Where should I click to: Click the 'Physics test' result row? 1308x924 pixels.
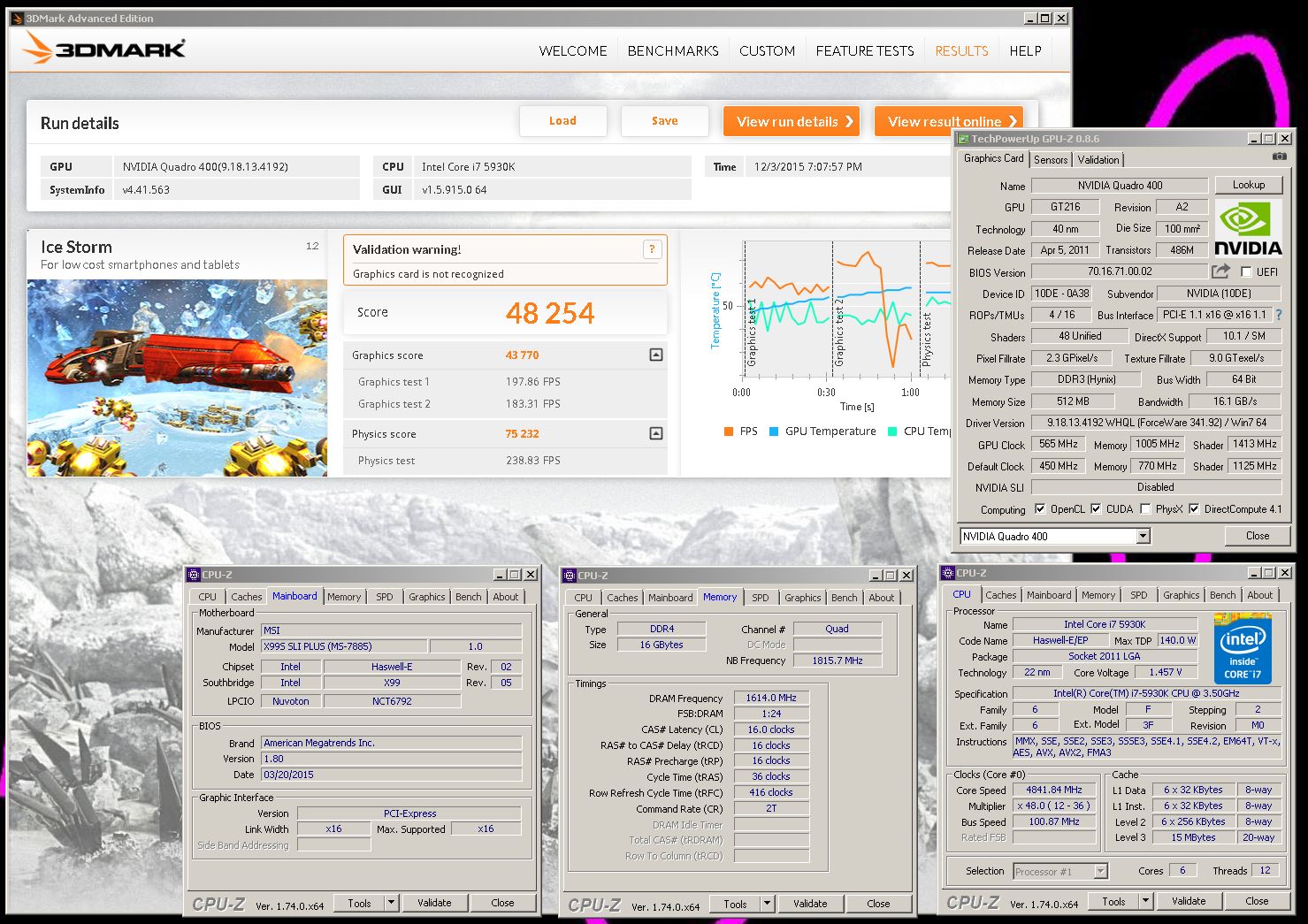505,461
